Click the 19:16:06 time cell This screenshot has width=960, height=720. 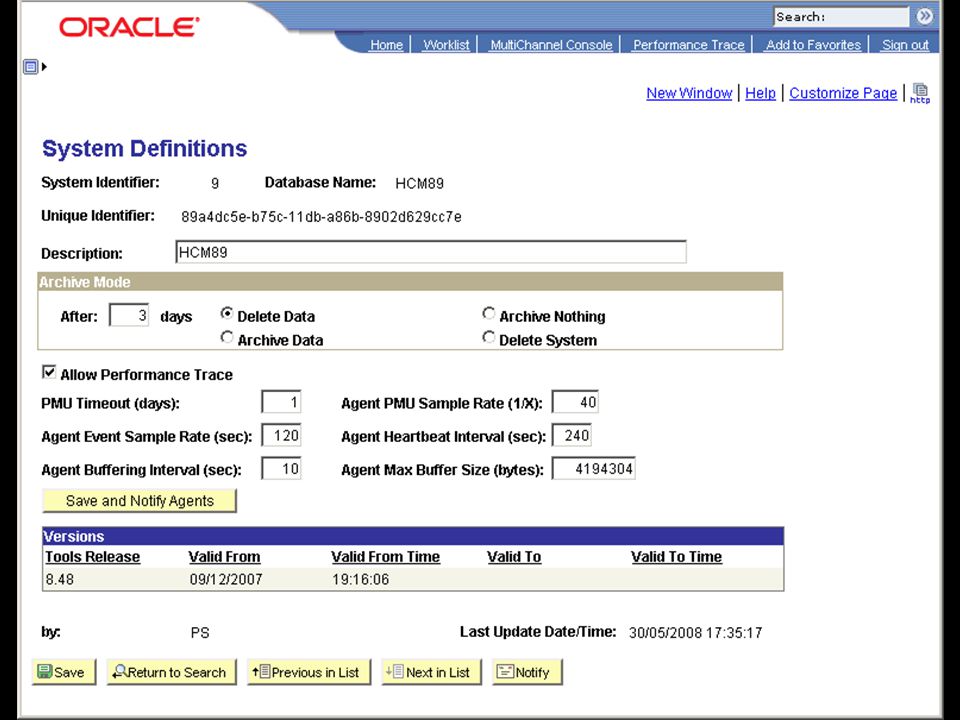click(361, 579)
